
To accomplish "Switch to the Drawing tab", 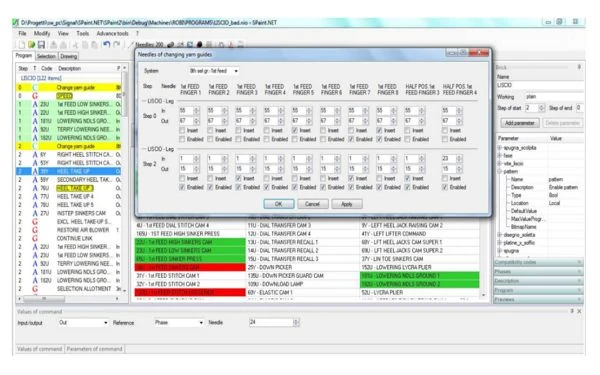I will click(x=68, y=56).
